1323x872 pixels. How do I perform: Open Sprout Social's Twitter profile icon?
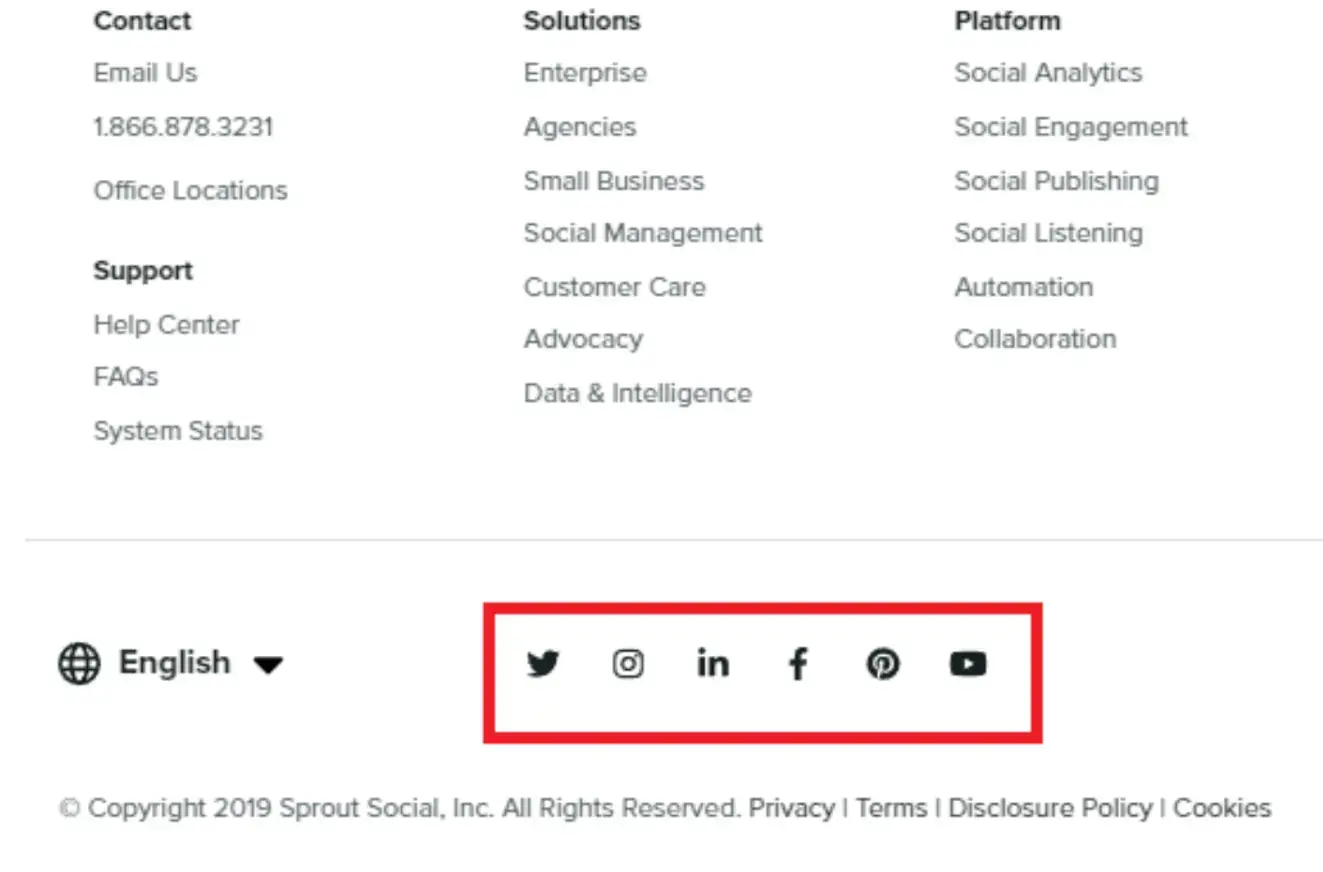[543, 663]
